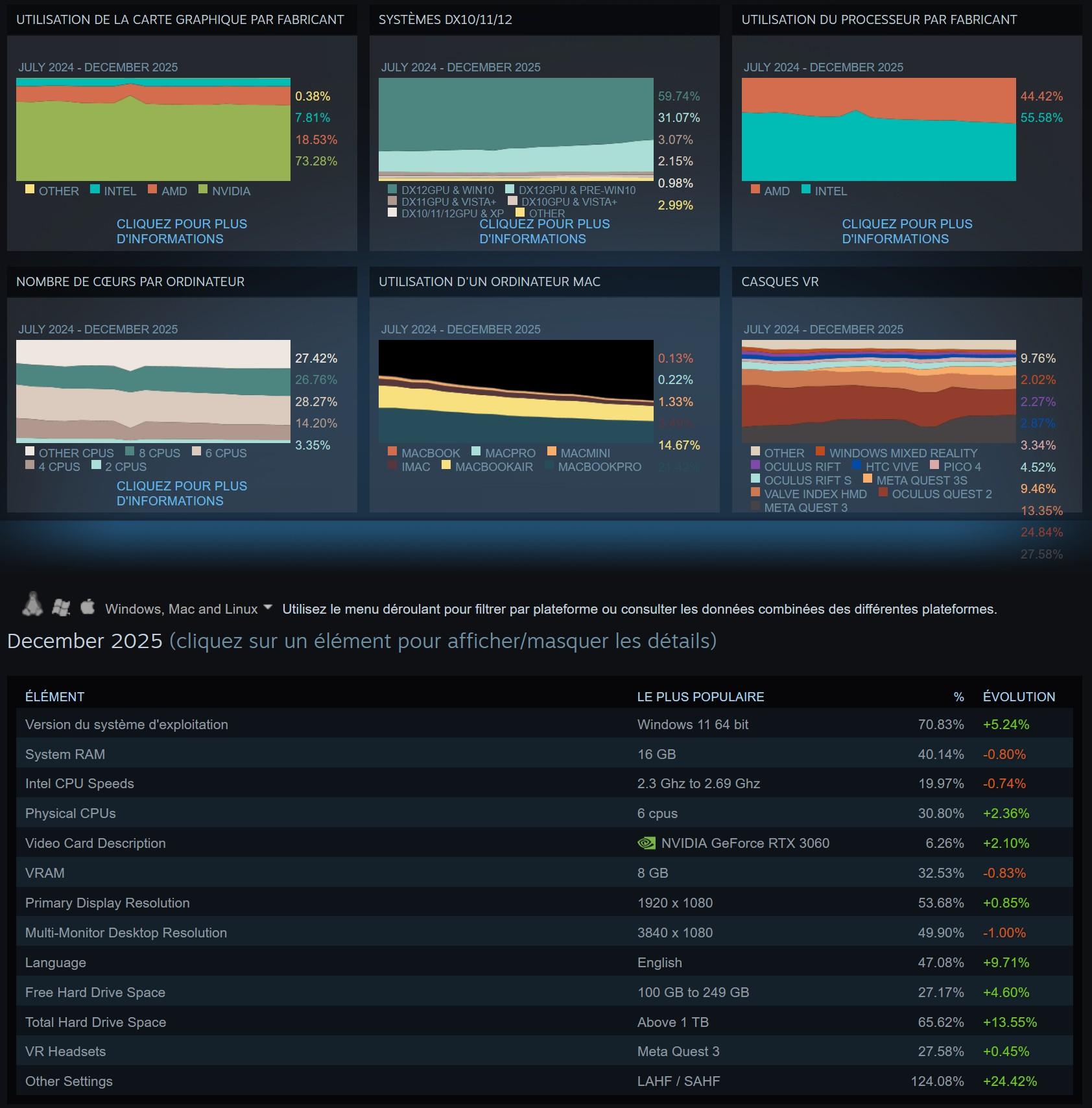
Task: Click CLIQUEZ POUR PLUS D'INFORMATIONS under processor chart
Action: pos(907,231)
